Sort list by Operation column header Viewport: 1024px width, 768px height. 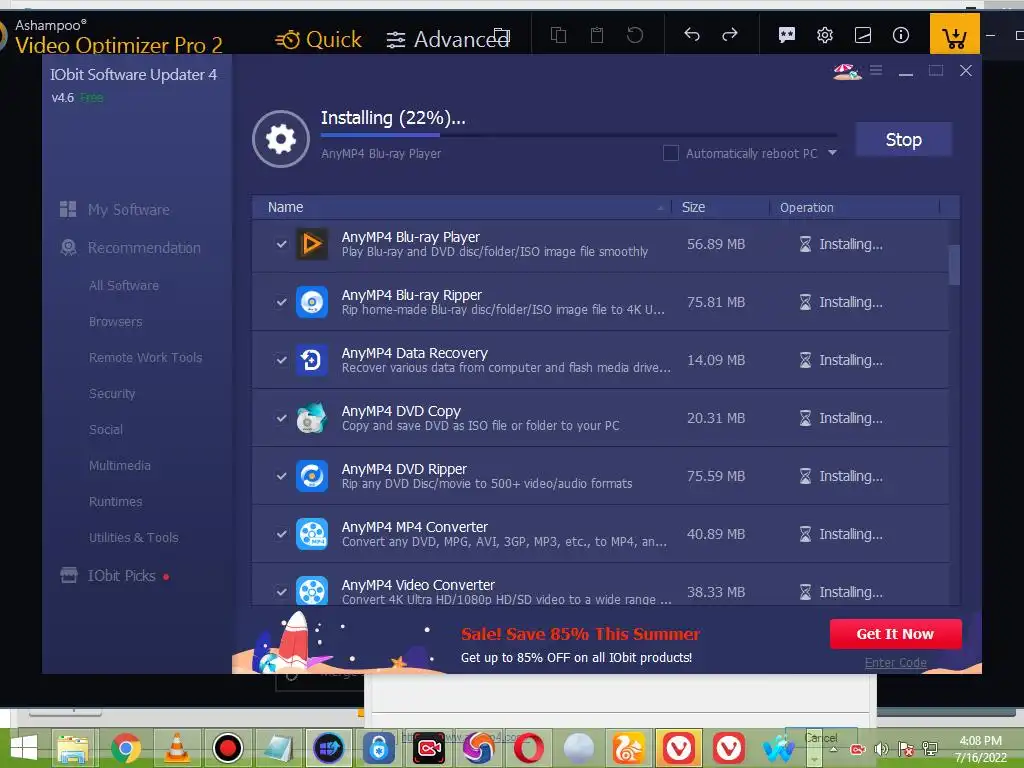(x=854, y=207)
